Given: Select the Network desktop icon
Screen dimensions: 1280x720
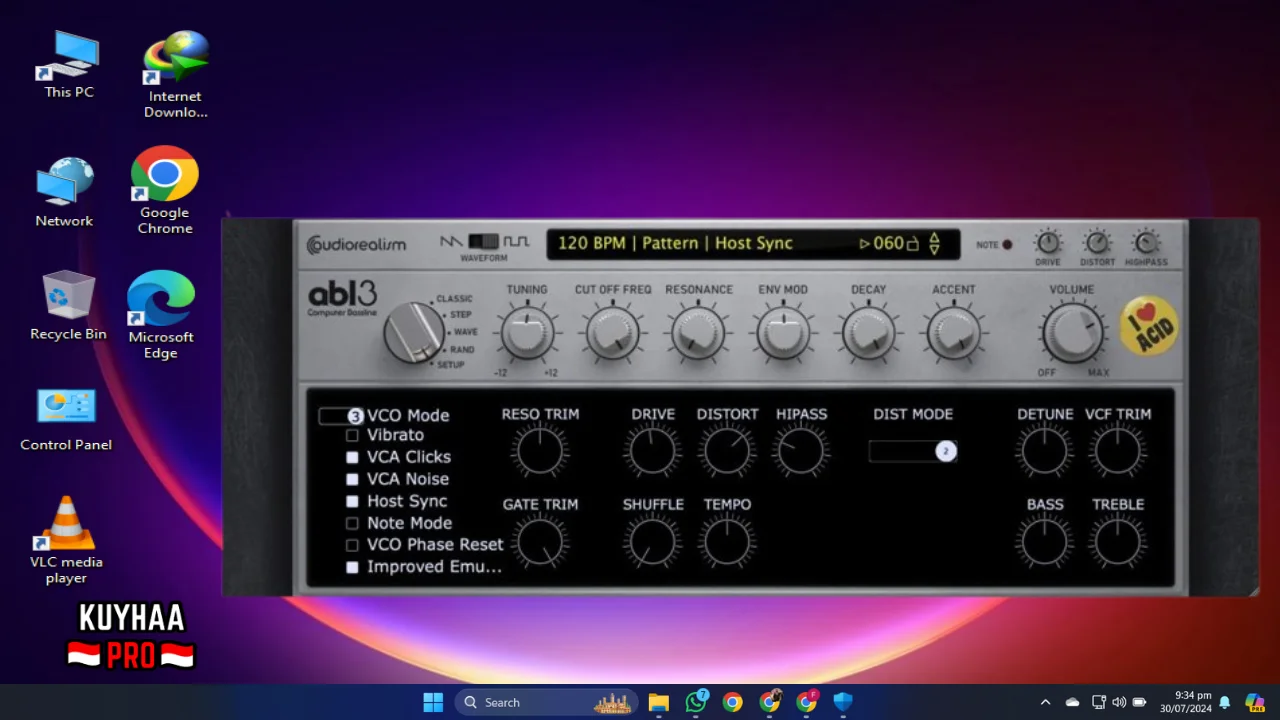Looking at the screenshot, I should (65, 192).
